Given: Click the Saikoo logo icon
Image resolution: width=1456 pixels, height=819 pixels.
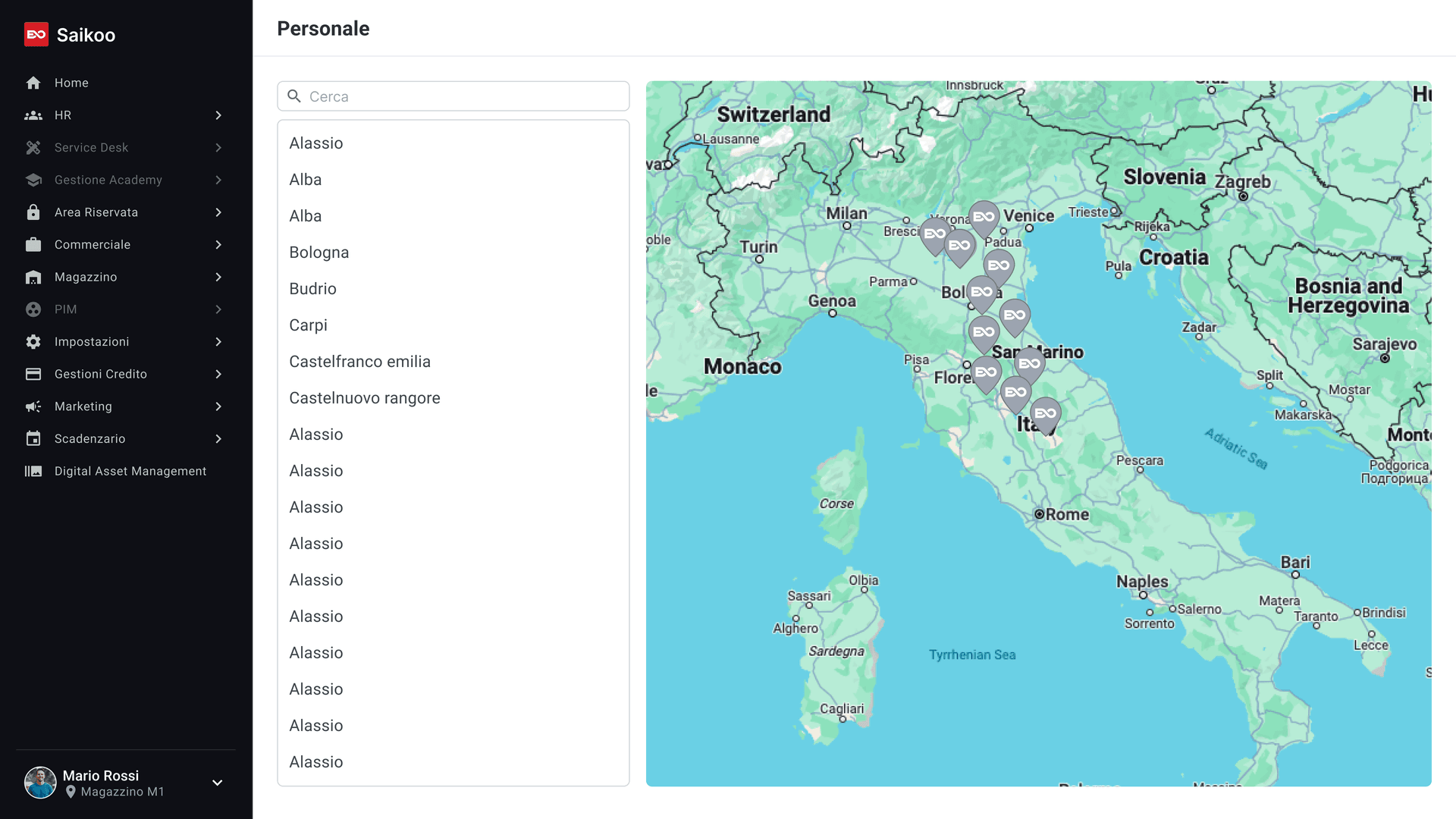Looking at the screenshot, I should click(x=36, y=35).
